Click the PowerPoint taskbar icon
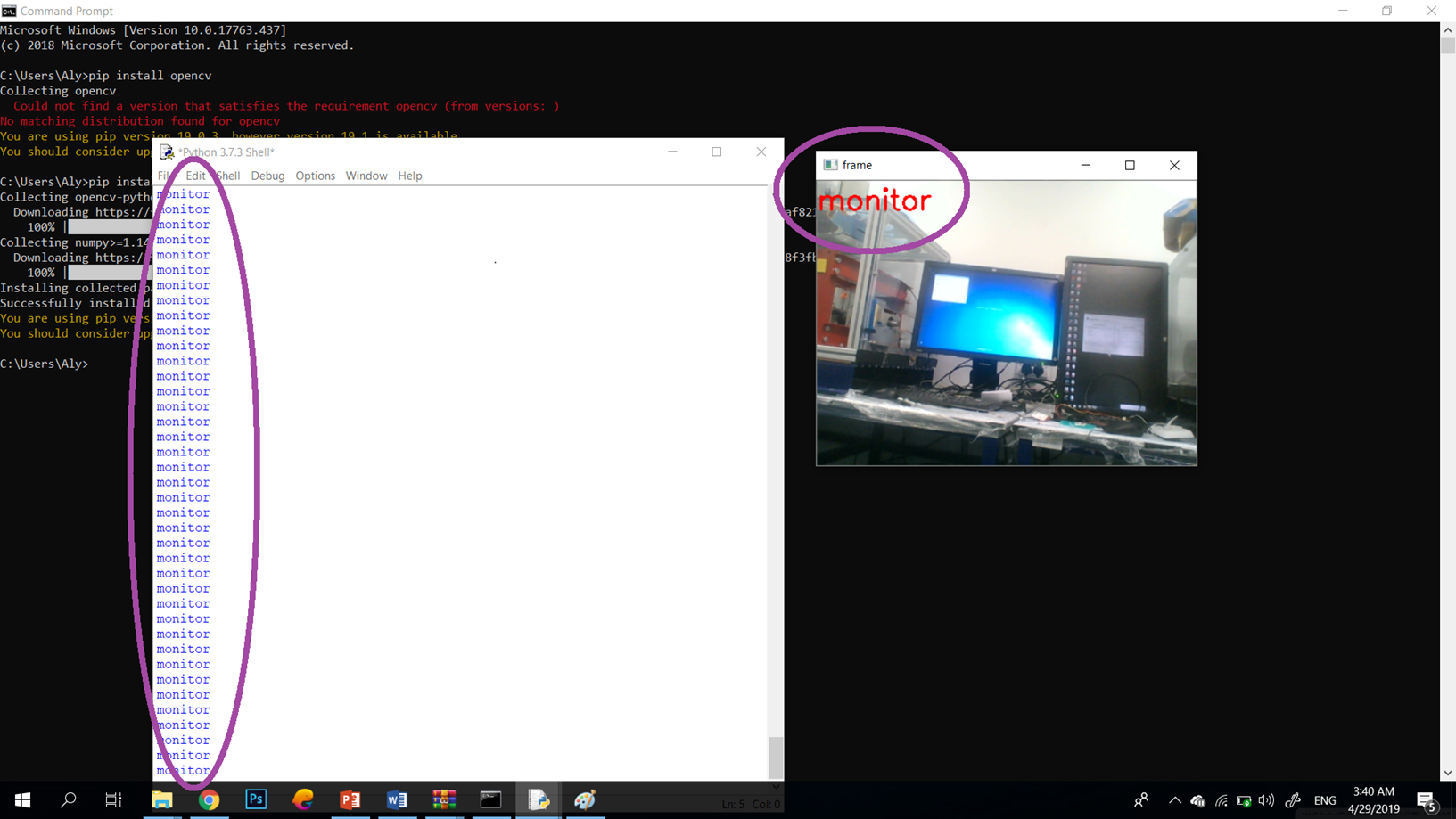Viewport: 1456px width, 819px height. [350, 799]
